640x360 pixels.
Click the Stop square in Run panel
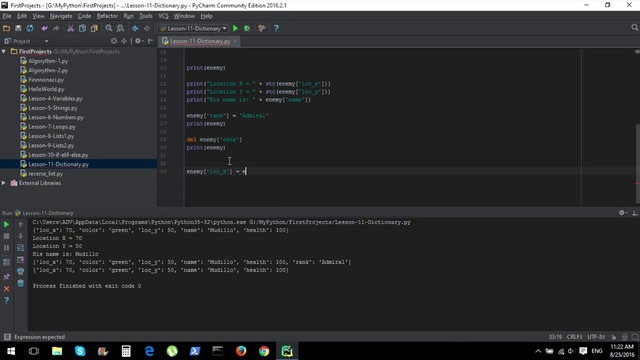click(x=6, y=236)
